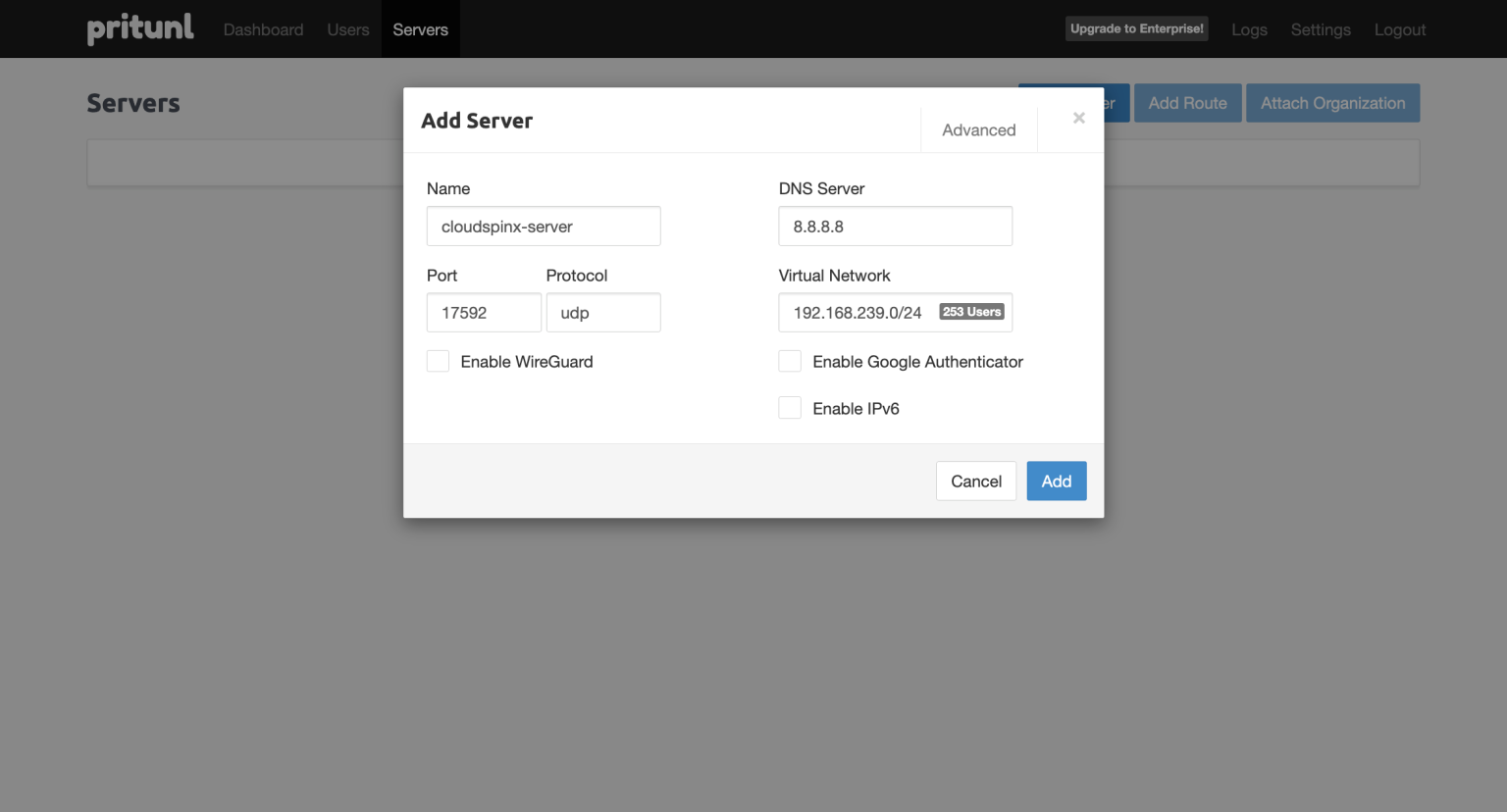Image resolution: width=1507 pixels, height=812 pixels.
Task: Switch to the Advanced tab
Action: click(x=978, y=129)
